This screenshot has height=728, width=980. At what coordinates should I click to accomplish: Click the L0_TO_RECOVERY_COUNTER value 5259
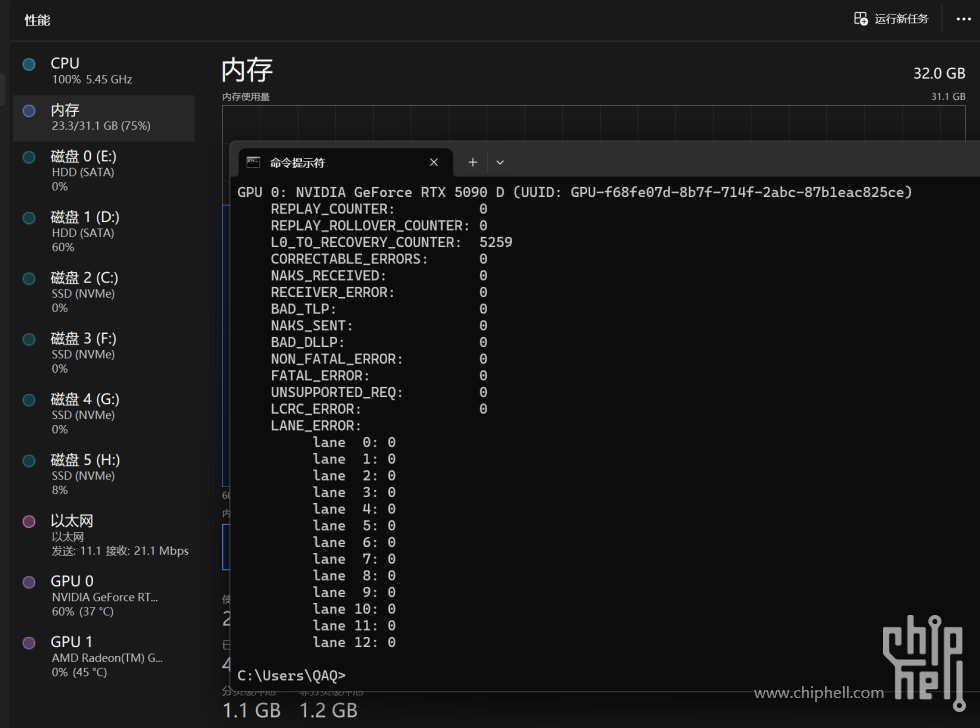pos(496,242)
